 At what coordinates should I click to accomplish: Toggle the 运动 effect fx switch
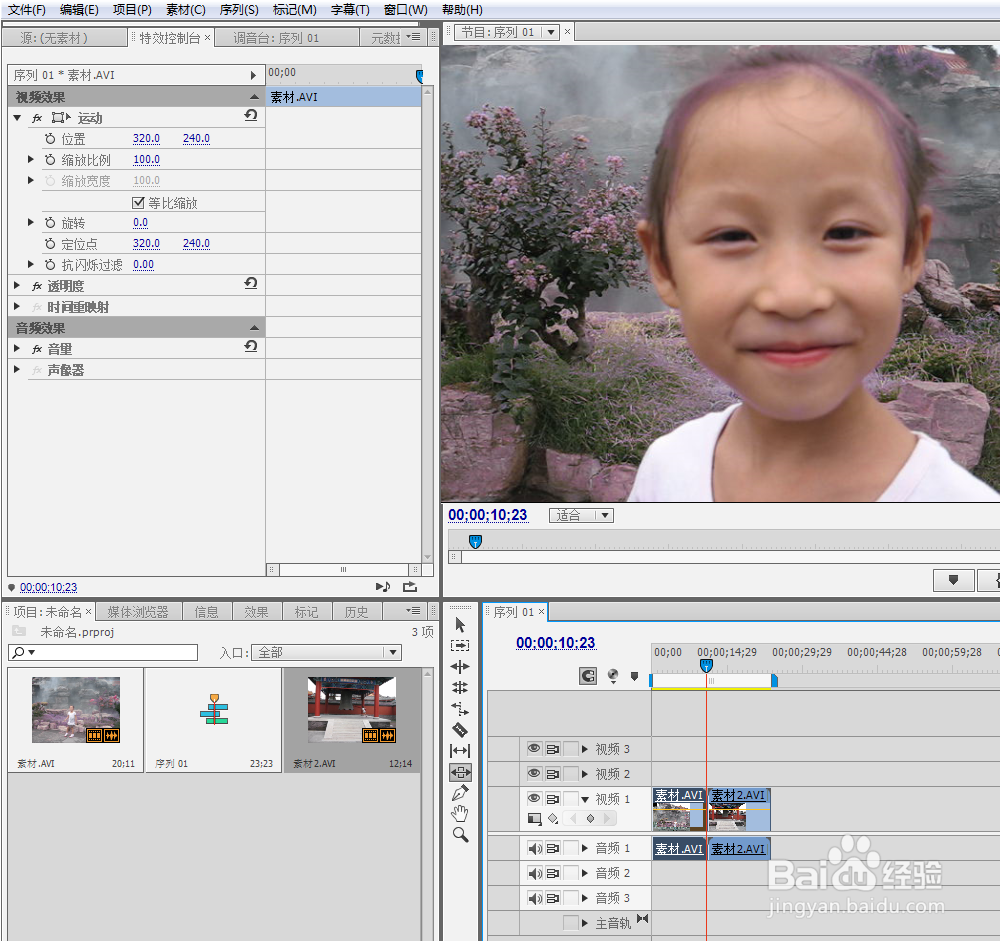[37, 118]
